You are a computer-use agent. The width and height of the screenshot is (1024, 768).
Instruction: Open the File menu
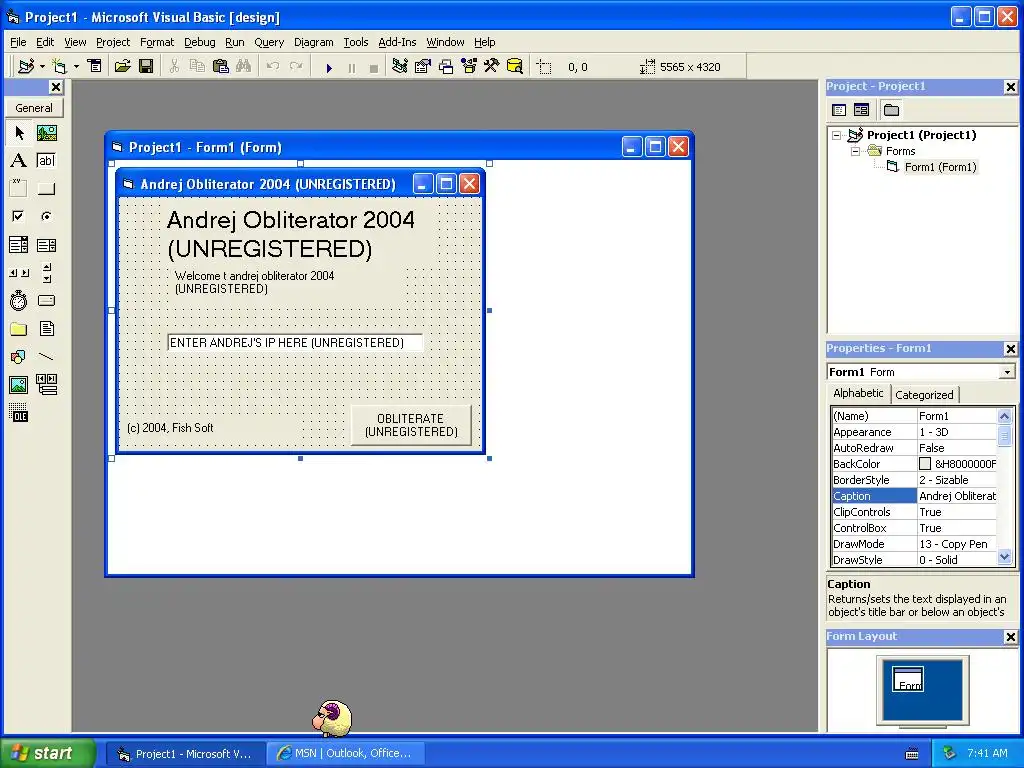[x=18, y=42]
